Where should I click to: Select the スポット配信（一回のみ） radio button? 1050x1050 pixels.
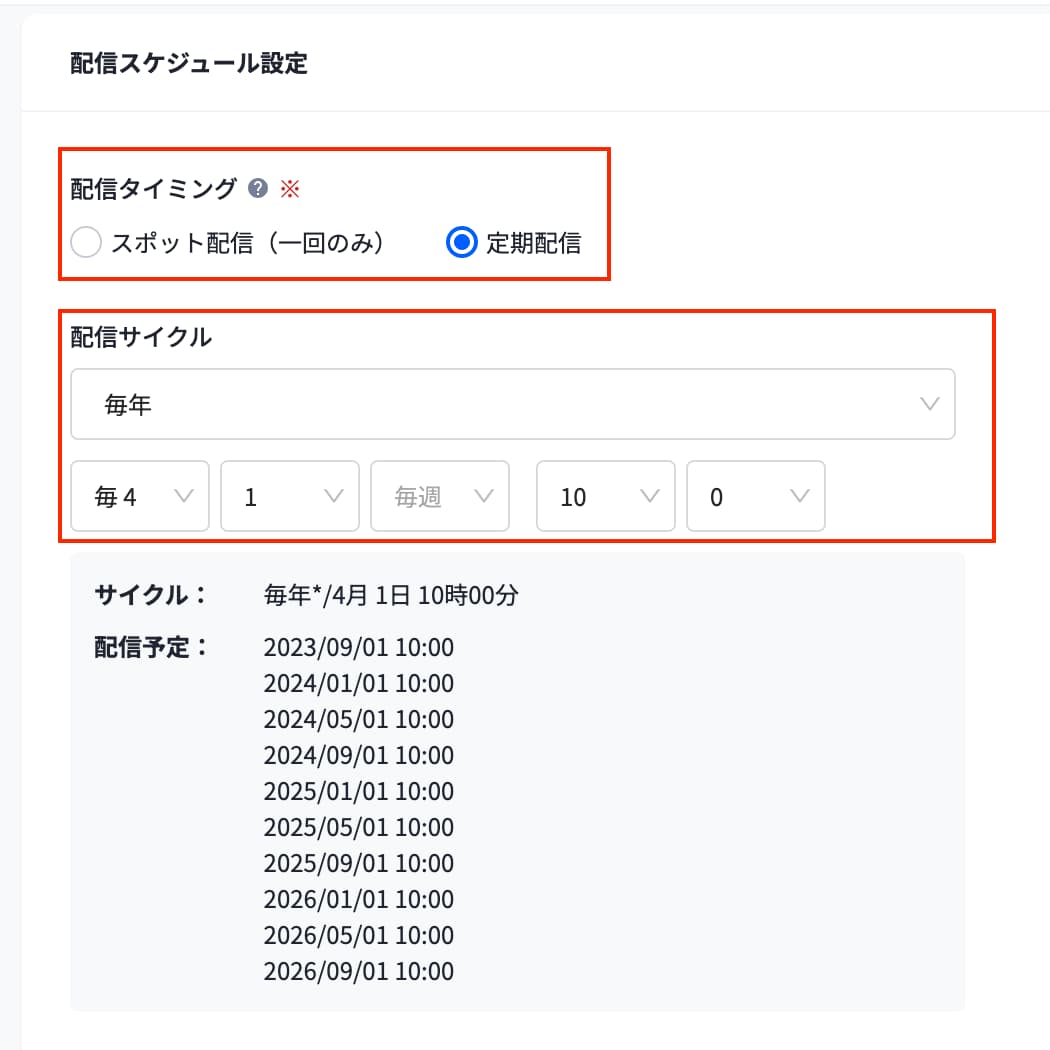point(87,243)
